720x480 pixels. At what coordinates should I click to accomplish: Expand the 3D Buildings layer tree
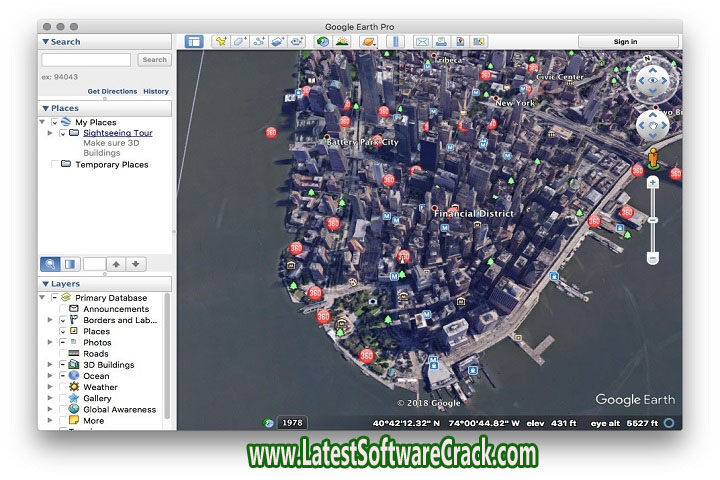(50, 365)
